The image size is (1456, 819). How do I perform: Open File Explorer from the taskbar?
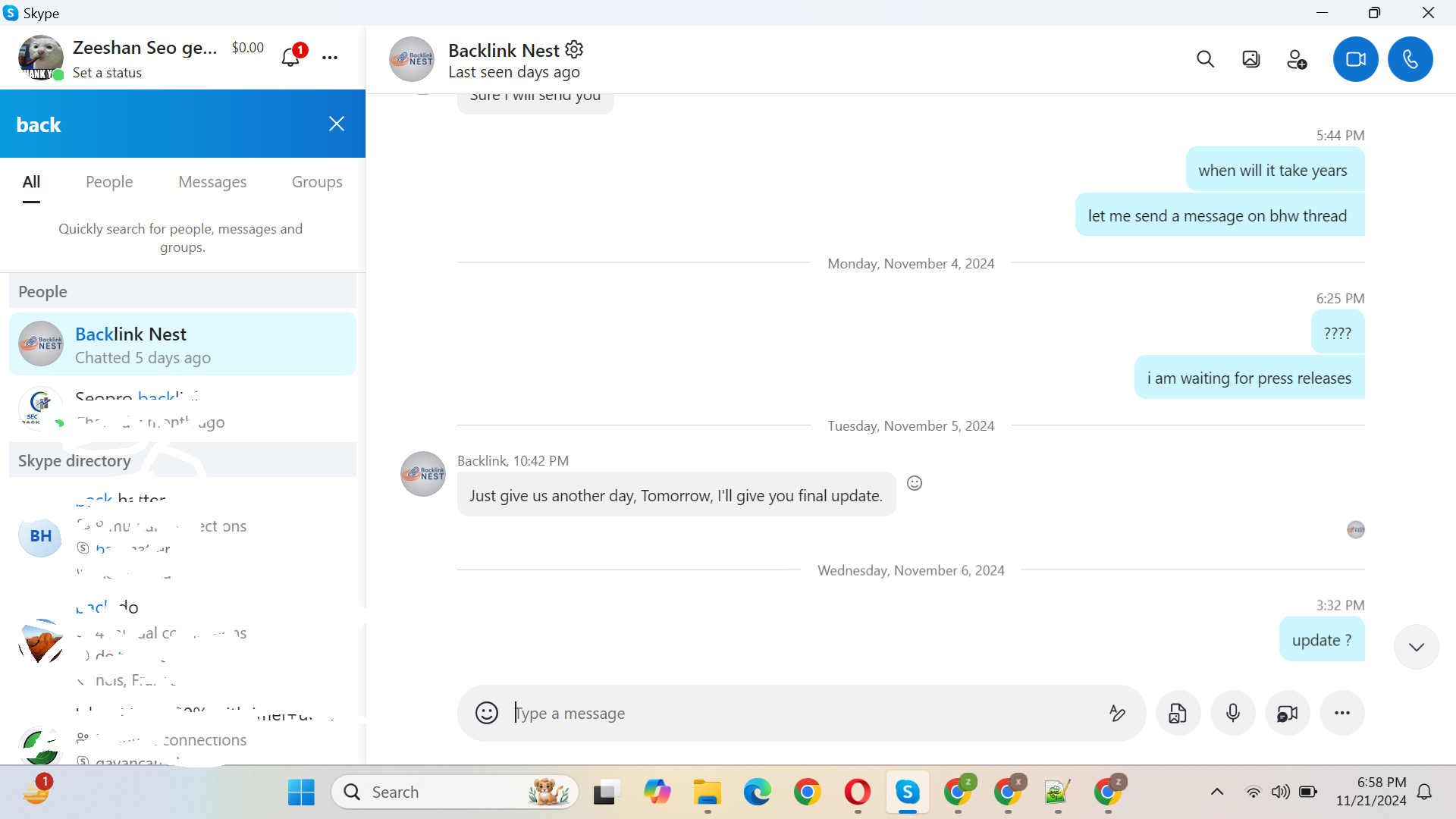pos(707,792)
